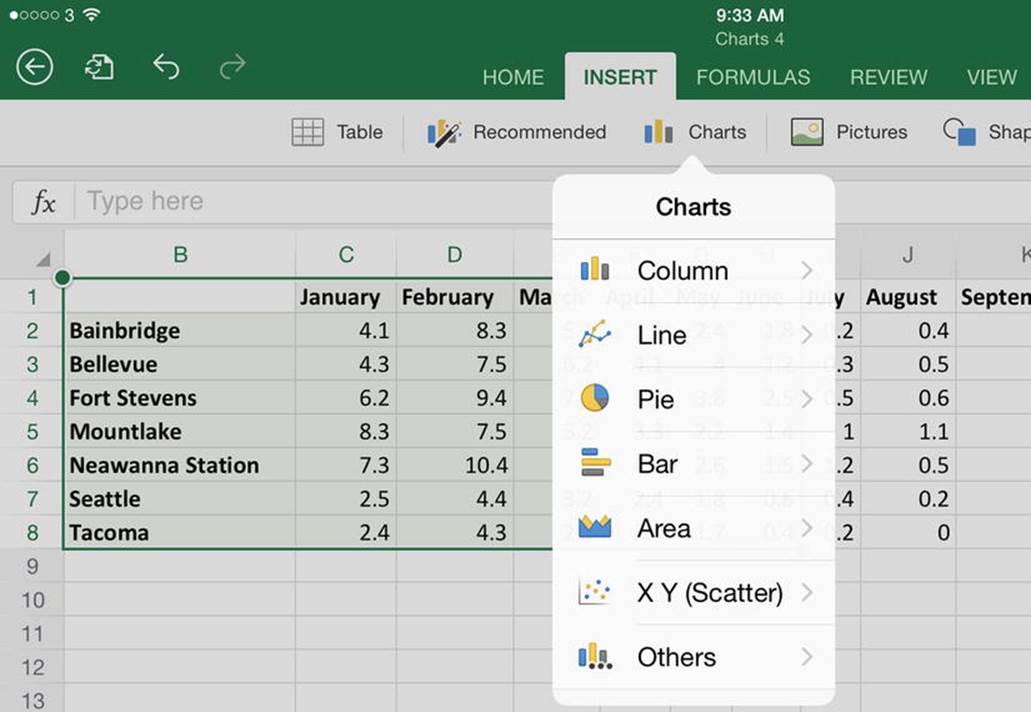Click the Shapes circle-square icon

pyautogui.click(x=959, y=132)
